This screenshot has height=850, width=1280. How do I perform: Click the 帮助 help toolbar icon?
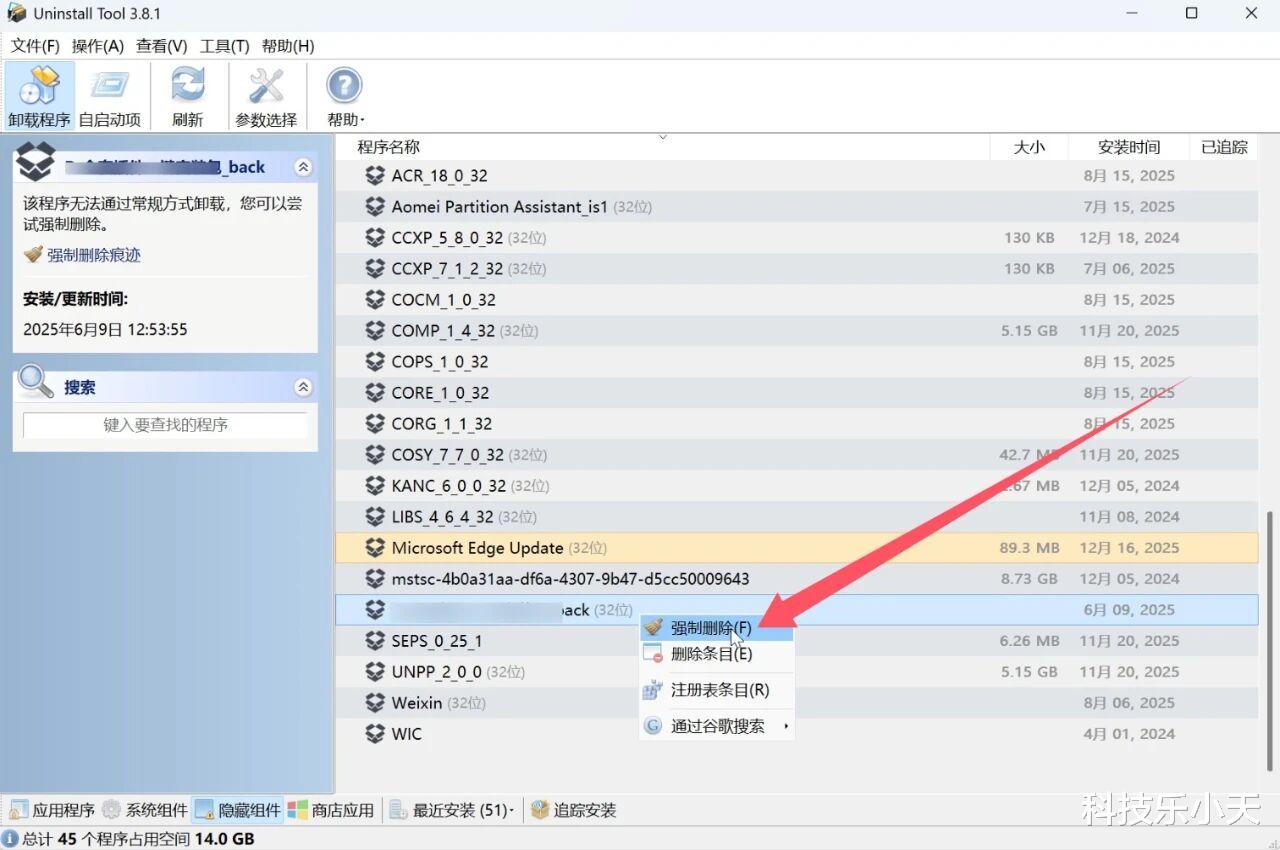pos(345,96)
